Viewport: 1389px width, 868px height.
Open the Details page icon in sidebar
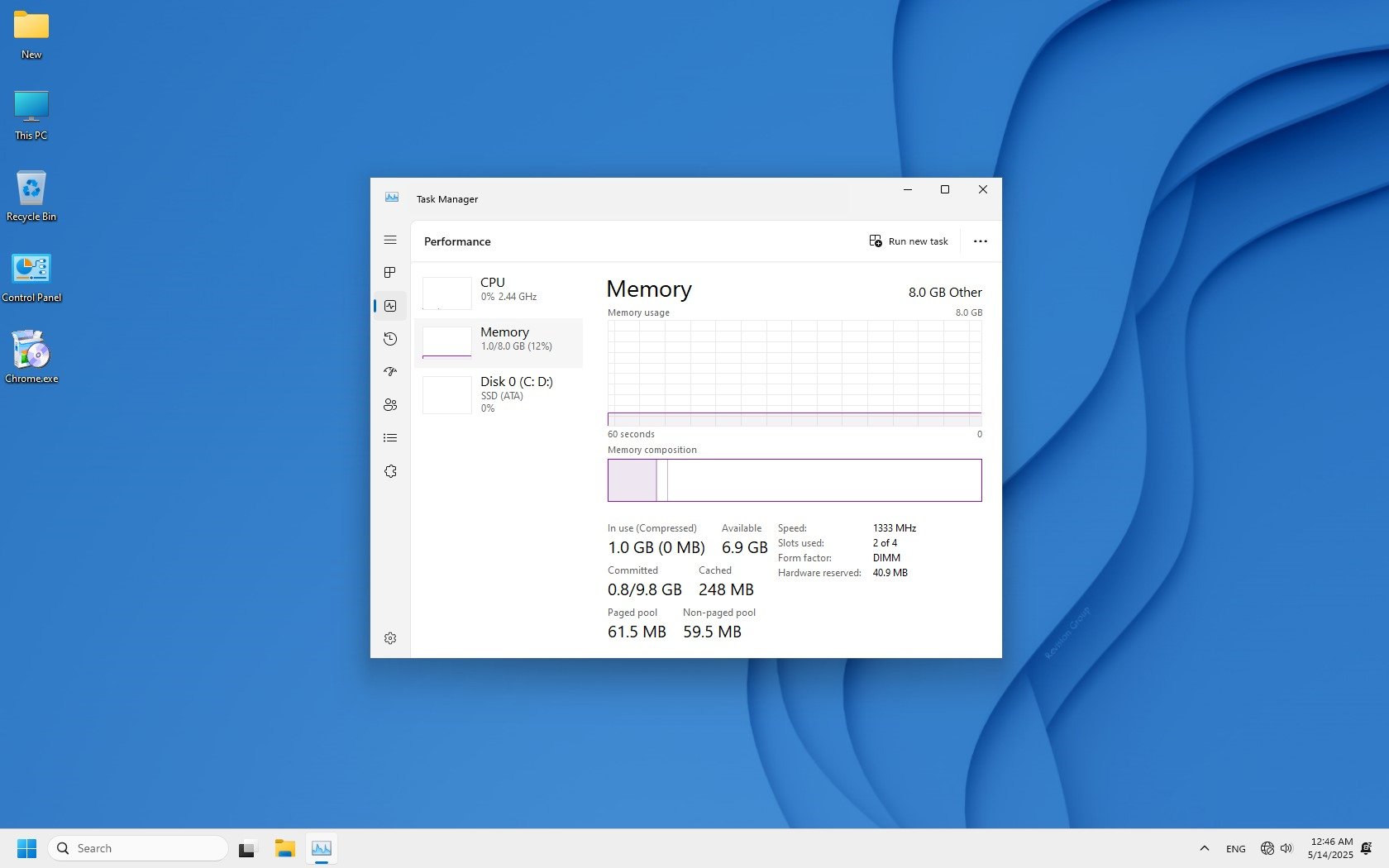[x=390, y=438]
